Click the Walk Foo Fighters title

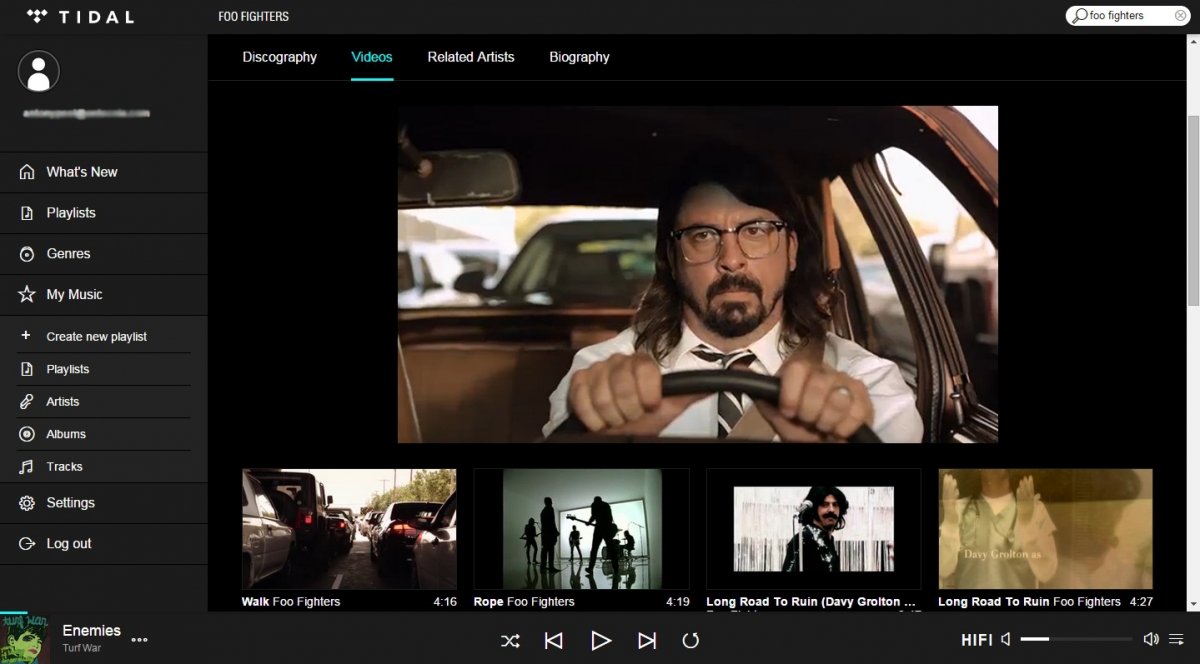291,602
